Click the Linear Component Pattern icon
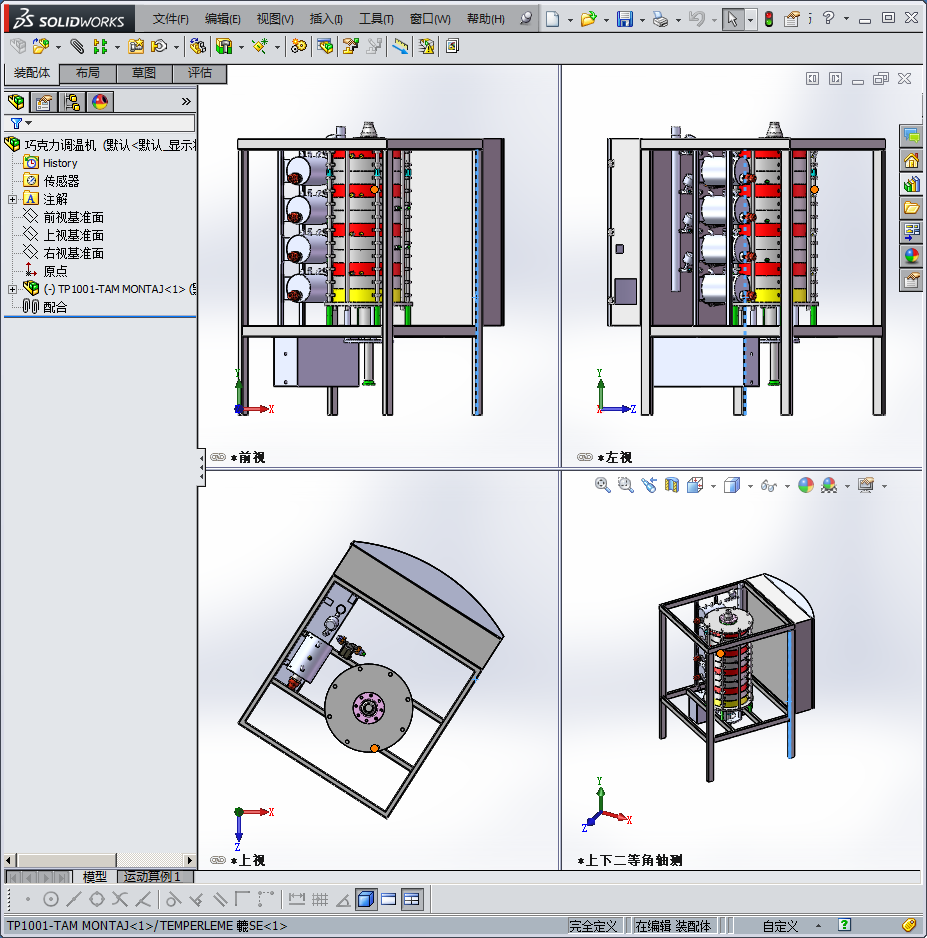927x938 pixels. (100, 46)
